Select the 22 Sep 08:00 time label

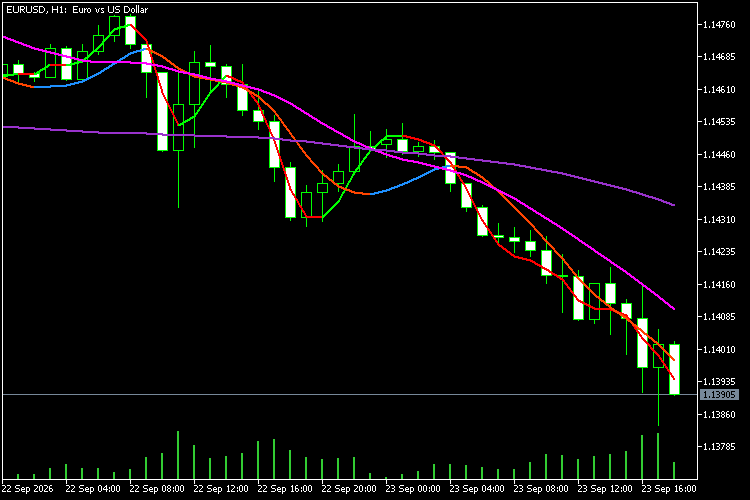tap(157, 489)
